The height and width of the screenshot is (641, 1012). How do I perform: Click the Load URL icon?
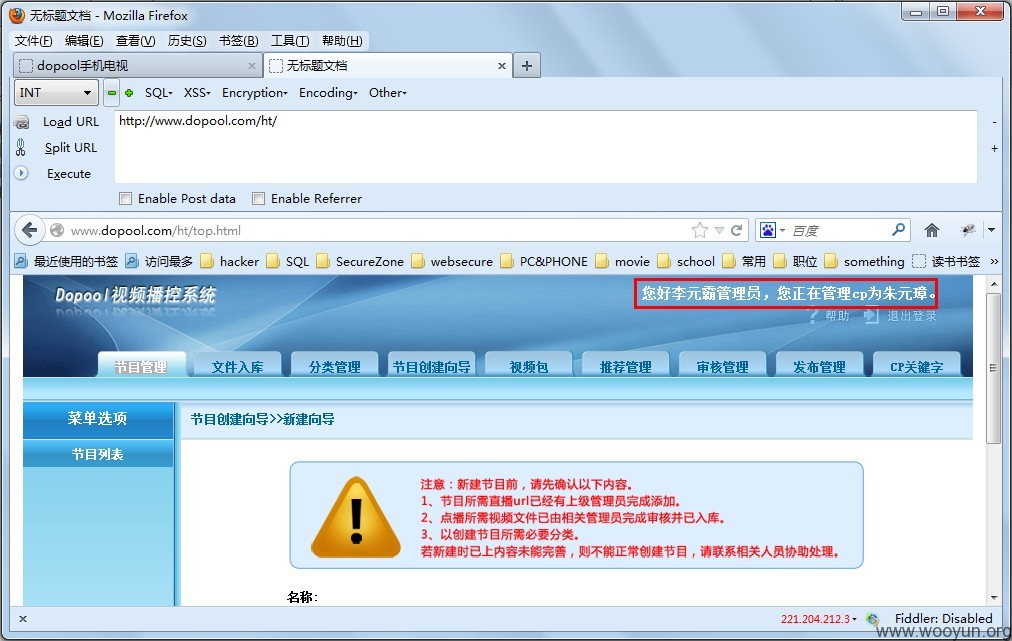pyautogui.click(x=21, y=122)
